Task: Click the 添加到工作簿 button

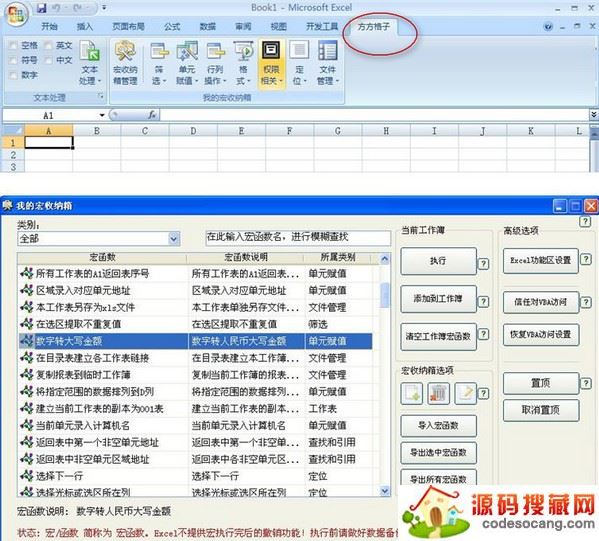Action: [x=438, y=299]
